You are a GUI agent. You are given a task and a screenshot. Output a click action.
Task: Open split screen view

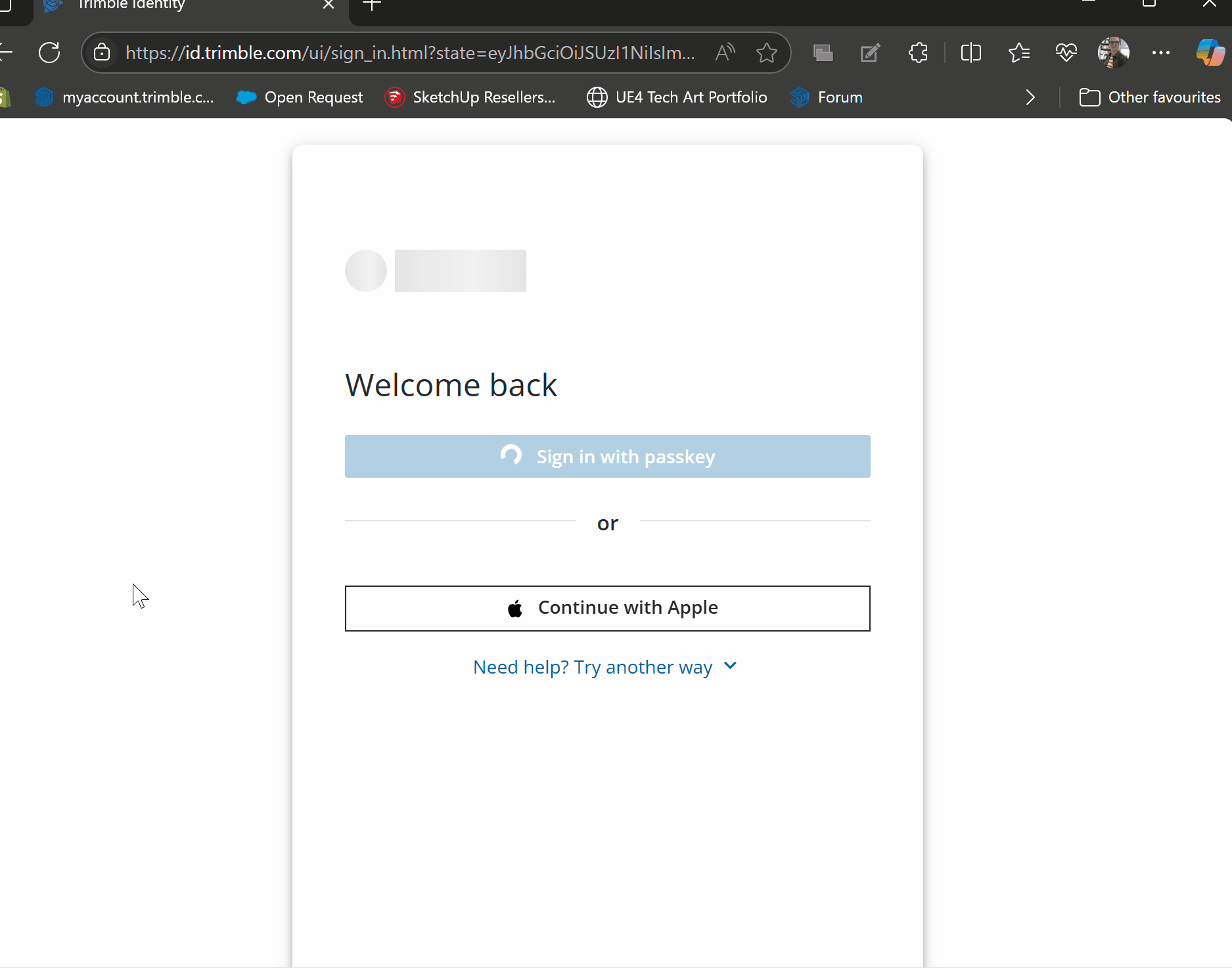pos(970,53)
